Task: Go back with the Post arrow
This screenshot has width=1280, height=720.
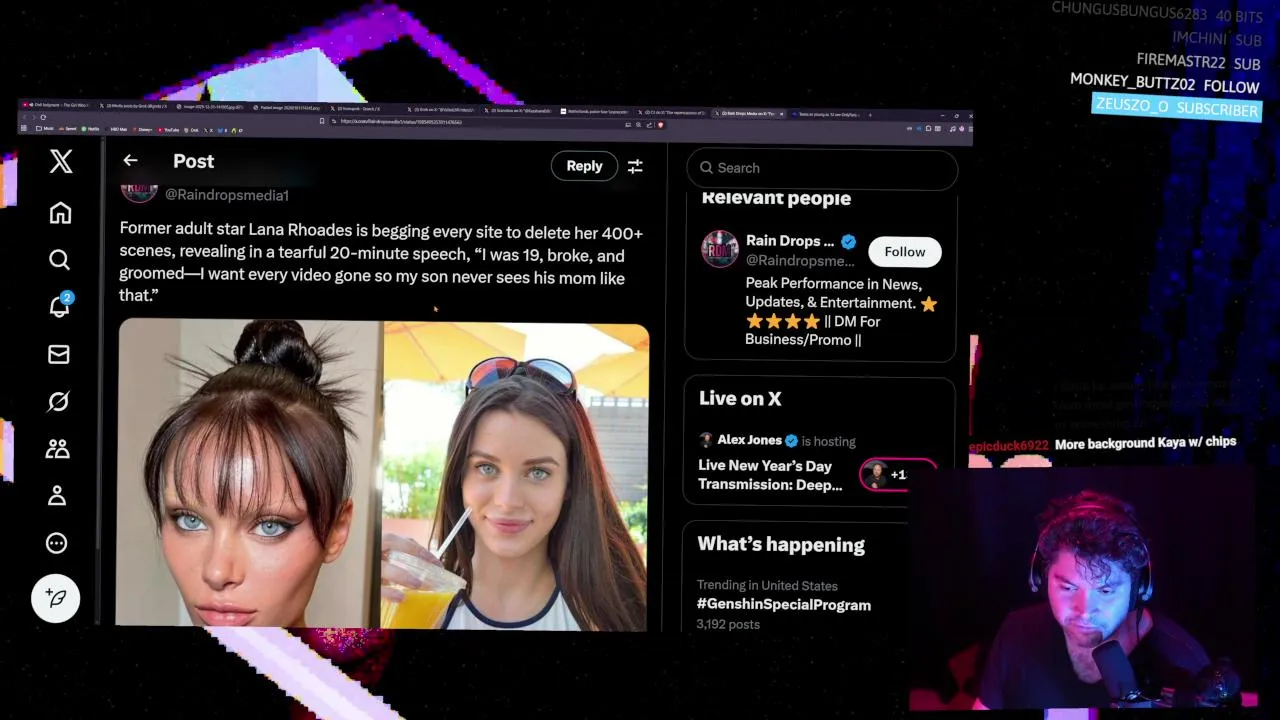Action: (130, 160)
